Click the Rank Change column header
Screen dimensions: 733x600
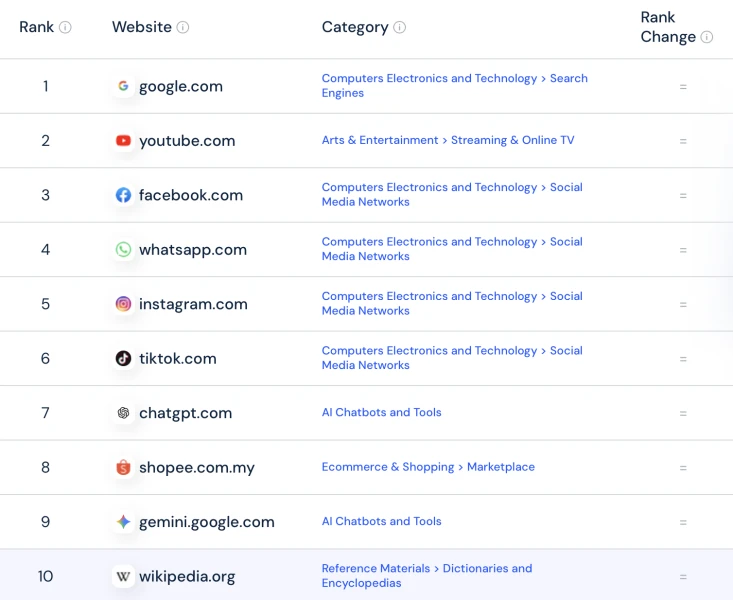[668, 27]
